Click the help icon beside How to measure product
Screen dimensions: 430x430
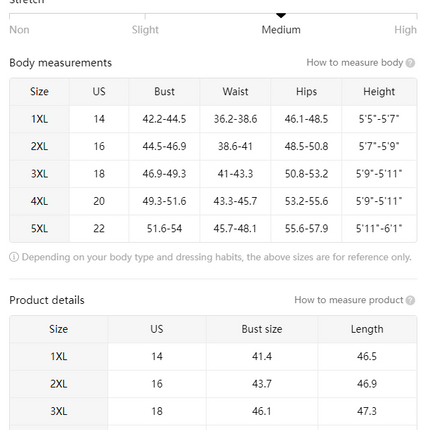(x=410, y=300)
